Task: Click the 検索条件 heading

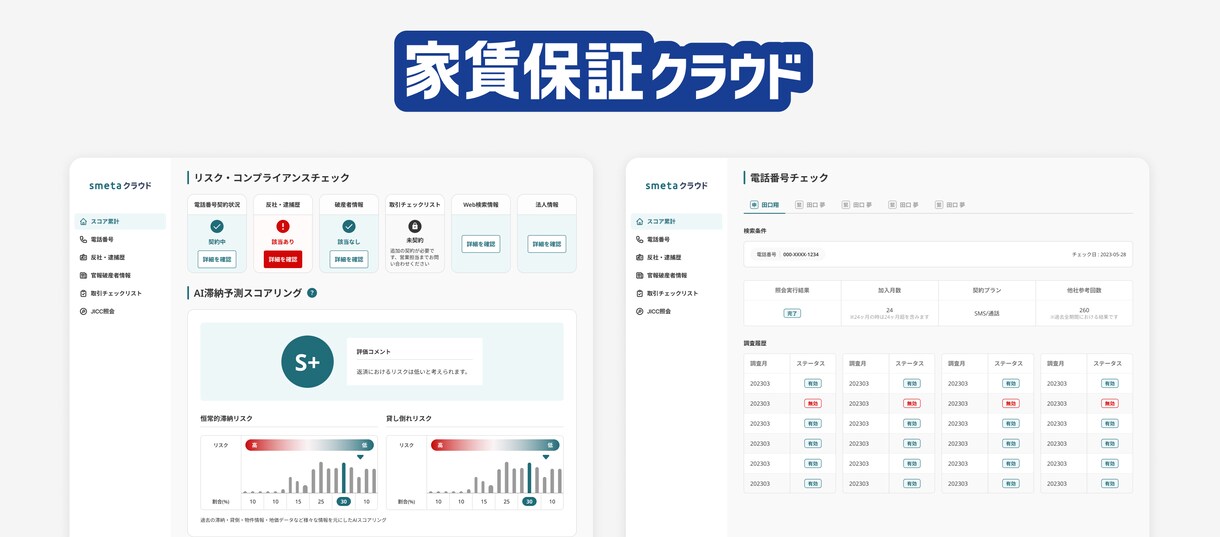Action: pyautogui.click(x=755, y=230)
